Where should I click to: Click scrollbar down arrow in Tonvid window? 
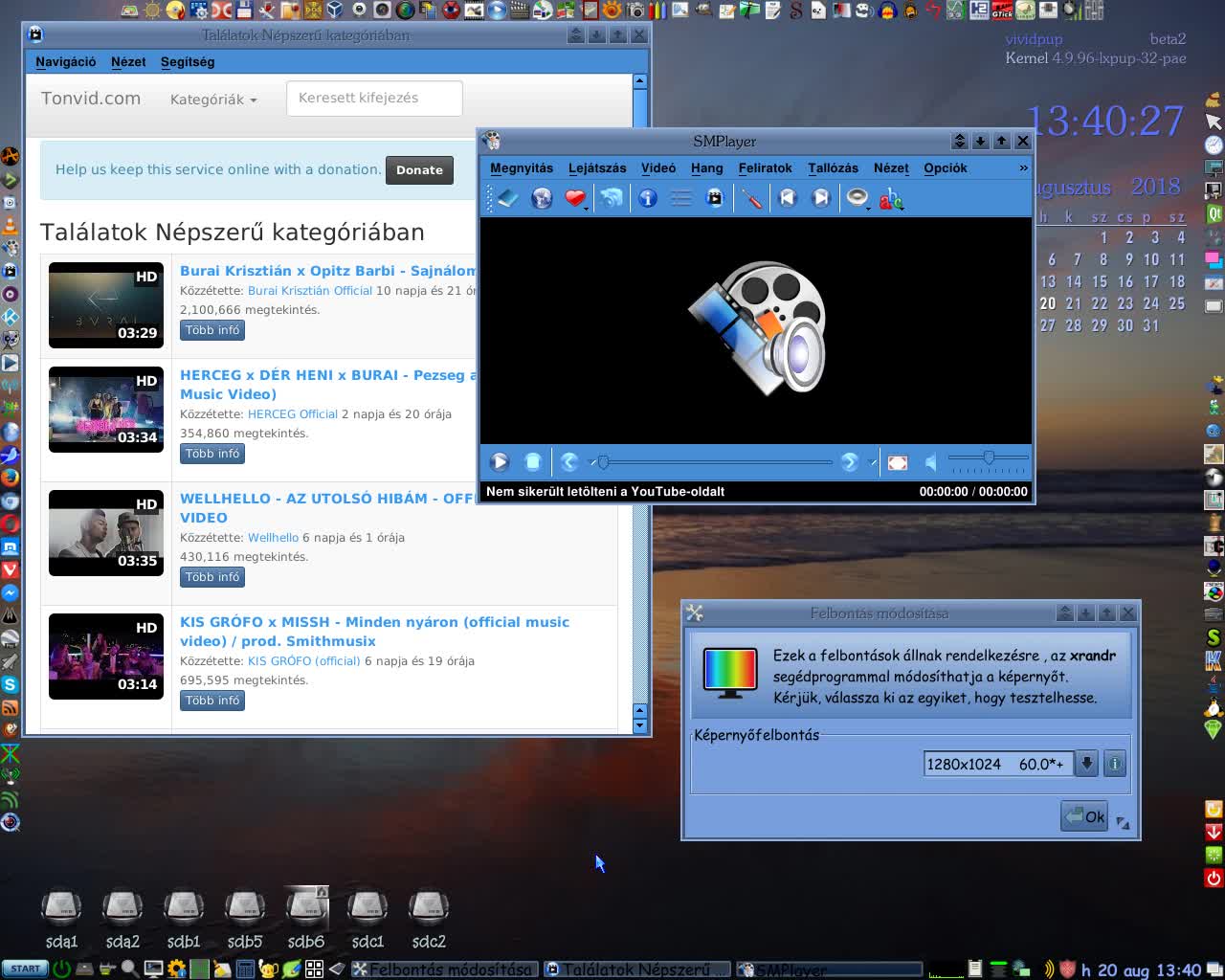[x=640, y=725]
